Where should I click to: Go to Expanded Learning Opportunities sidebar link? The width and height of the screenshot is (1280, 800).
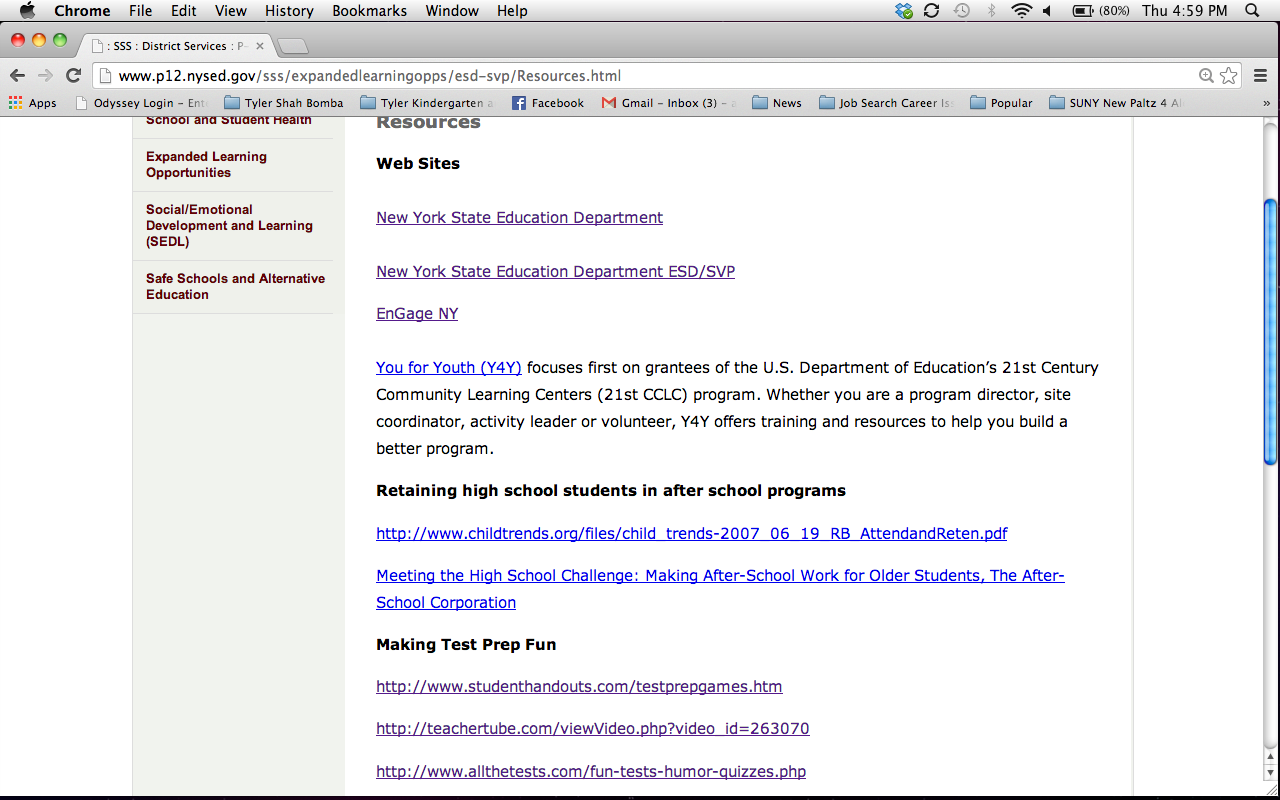click(206, 164)
